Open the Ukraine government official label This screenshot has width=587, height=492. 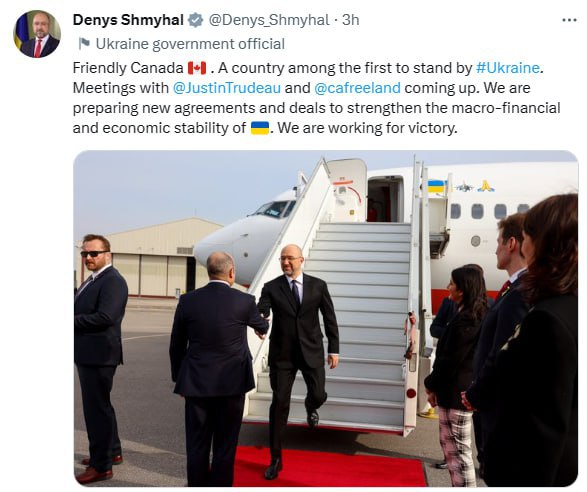tap(190, 44)
